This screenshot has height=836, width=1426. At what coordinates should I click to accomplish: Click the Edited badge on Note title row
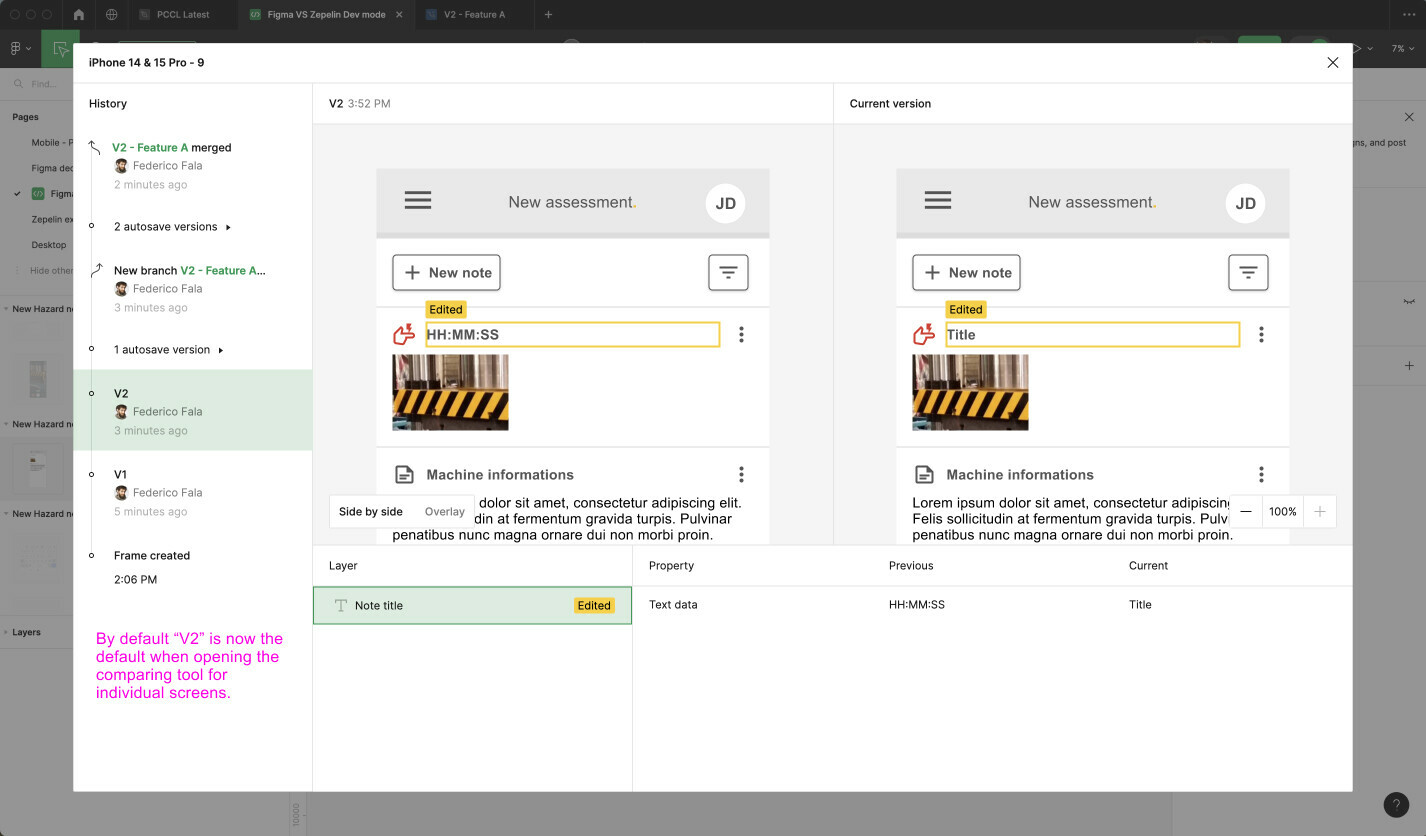point(593,605)
